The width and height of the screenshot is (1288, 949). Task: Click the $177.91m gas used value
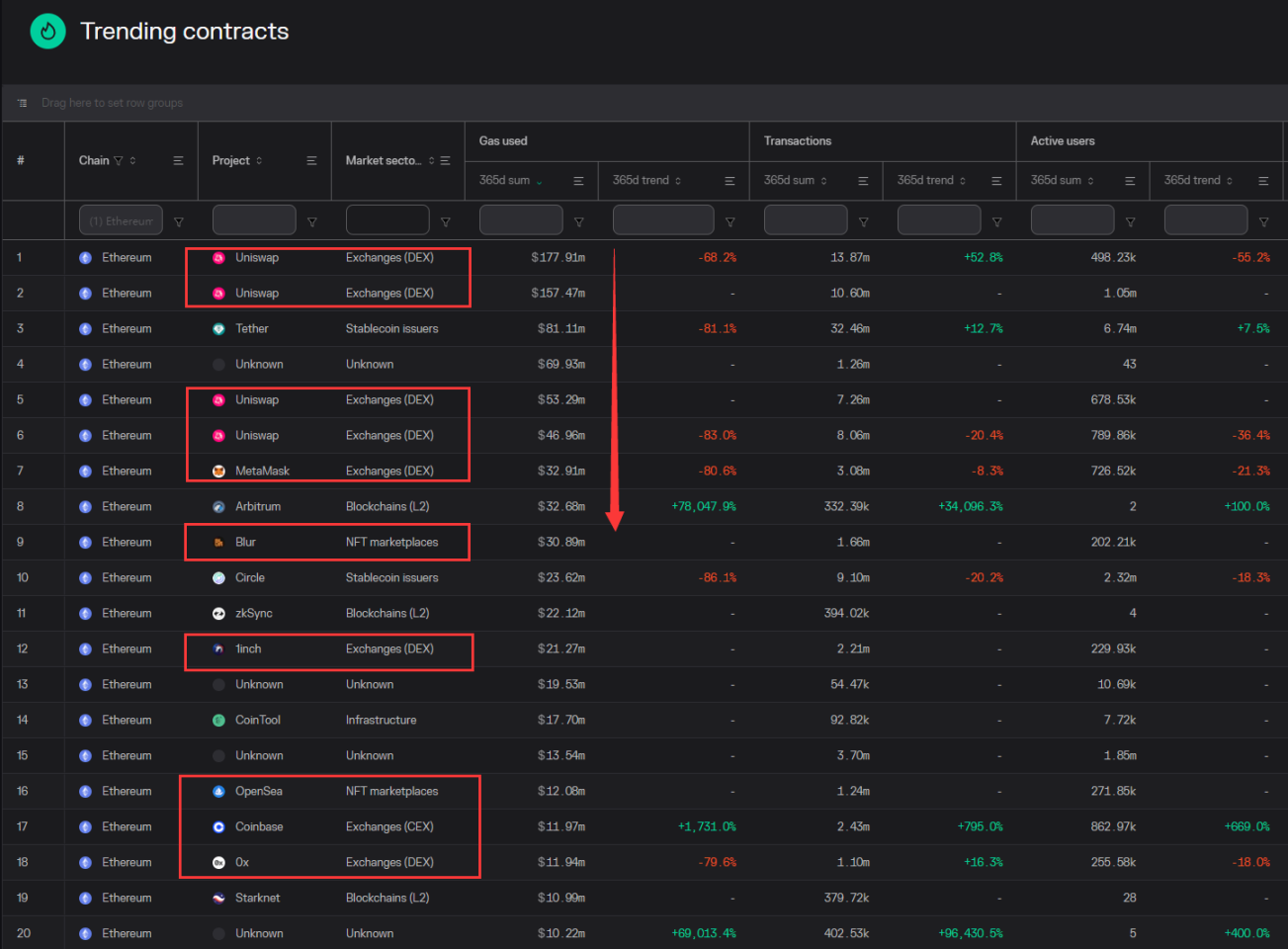pyautogui.click(x=558, y=258)
